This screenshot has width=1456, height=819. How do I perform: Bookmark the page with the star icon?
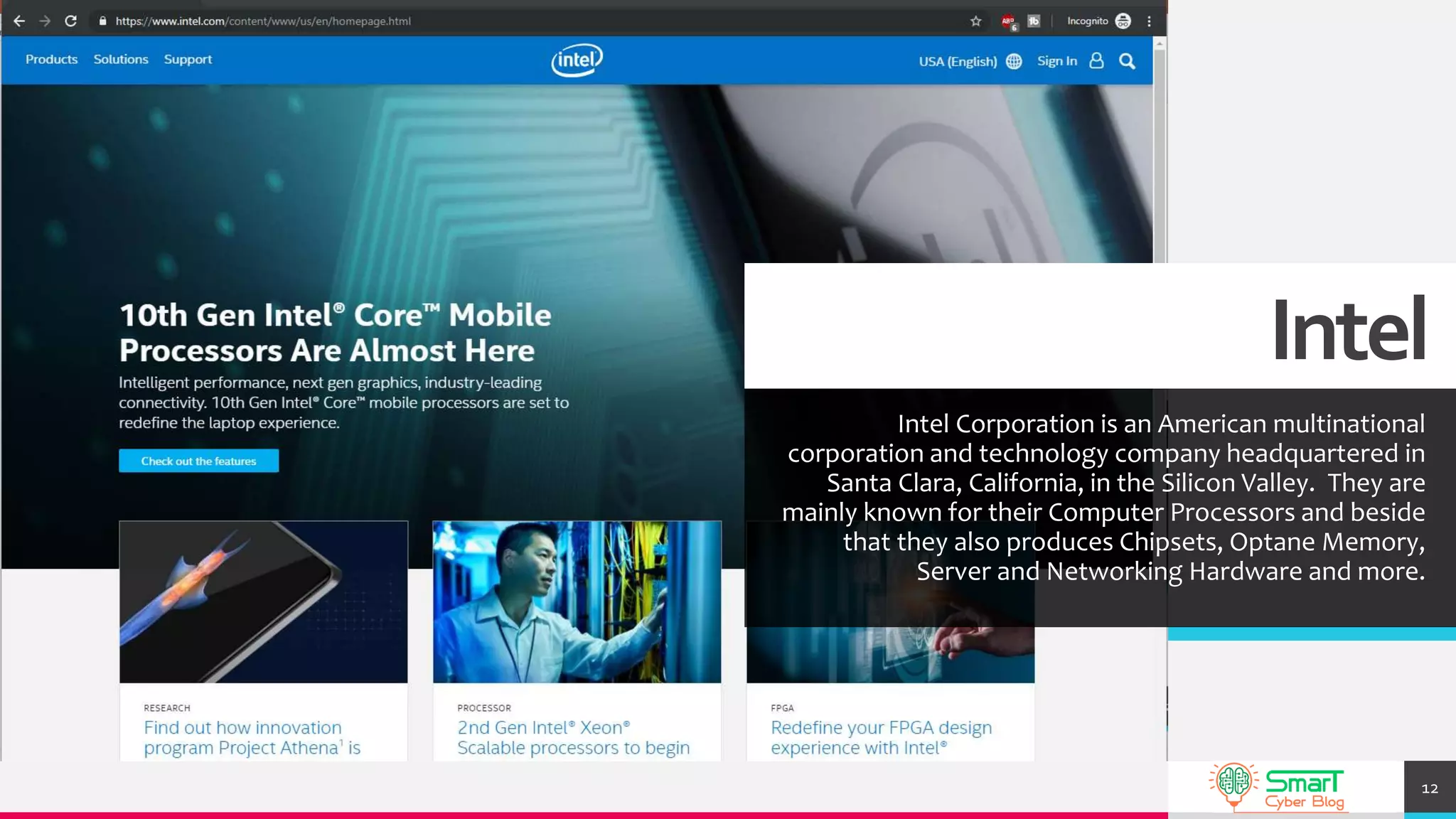975,21
